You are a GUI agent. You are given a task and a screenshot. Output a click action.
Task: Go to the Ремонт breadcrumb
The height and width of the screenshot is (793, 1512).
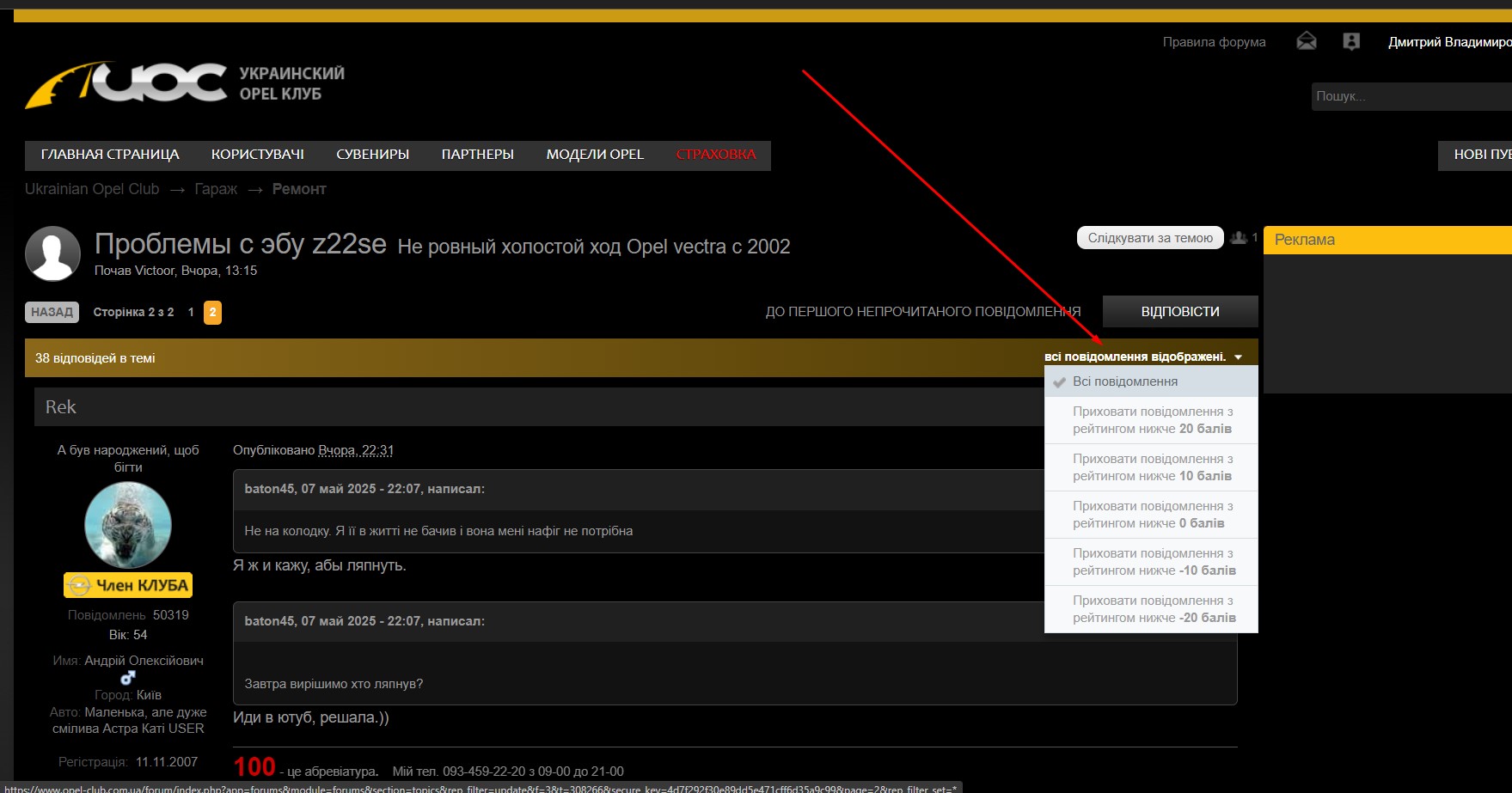[x=299, y=189]
